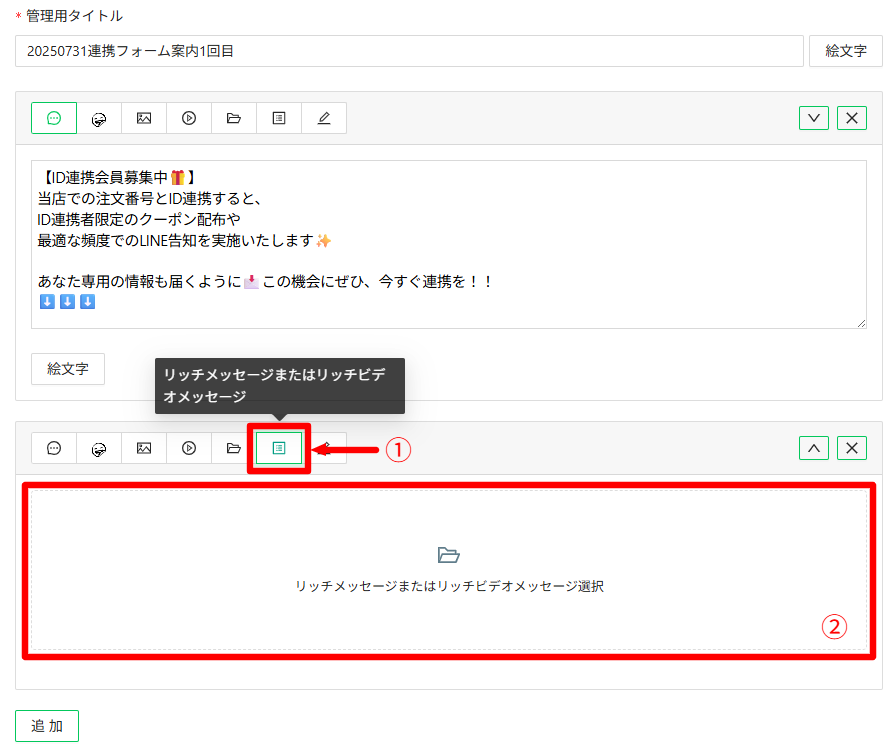Viewport: 896px width, 749px height.
Task: Select the pen icon in the ID連携 text block
Action: pyautogui.click(x=324, y=118)
